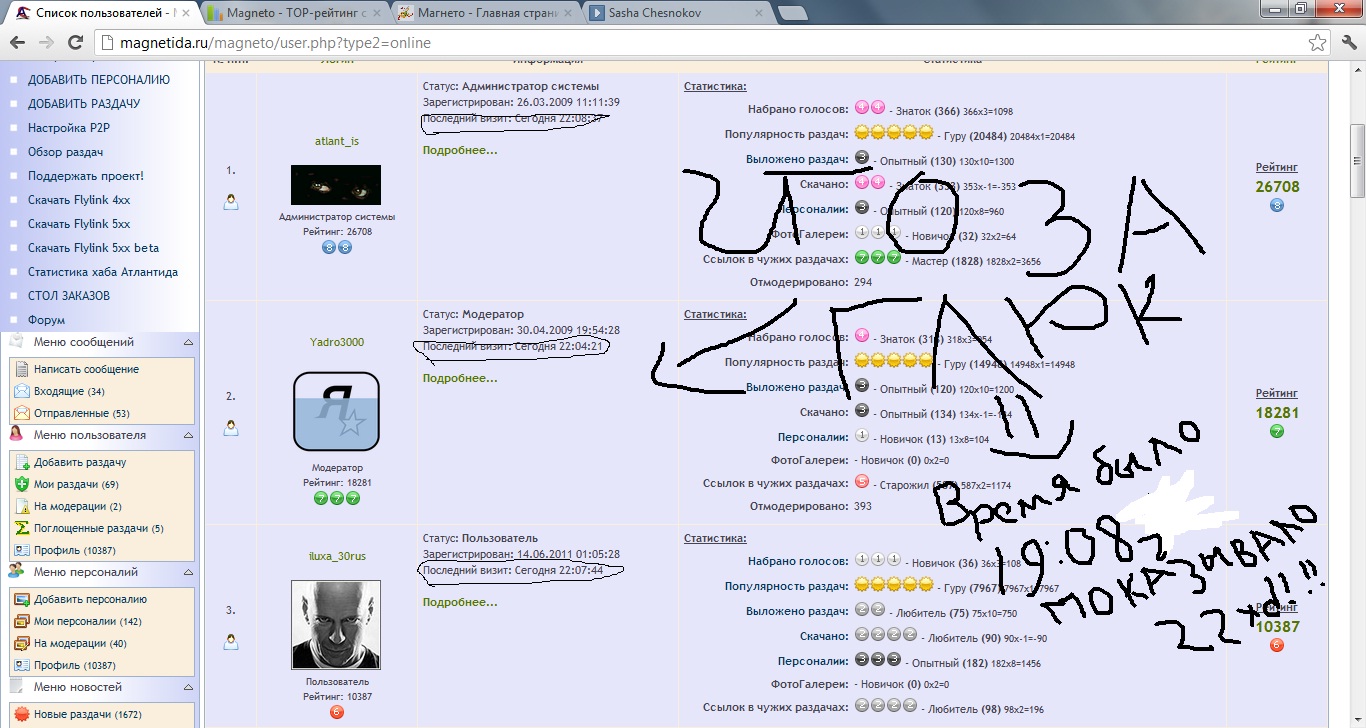
Task: Collapse the 'Меню персоналий' panel arrow
Action: pyautogui.click(x=188, y=573)
